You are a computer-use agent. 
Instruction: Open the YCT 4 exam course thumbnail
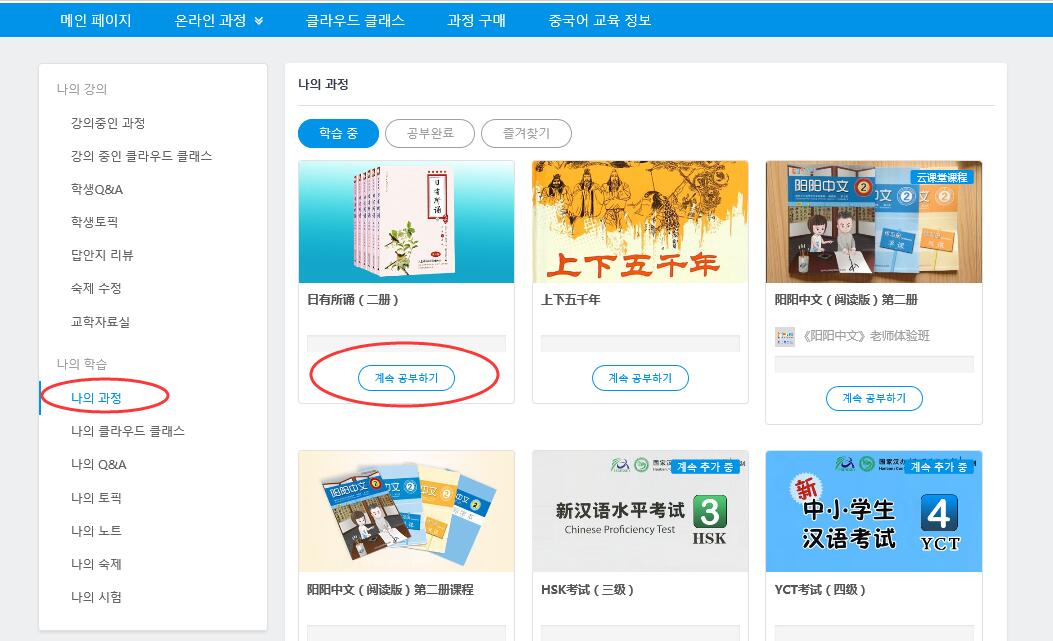pyautogui.click(x=874, y=511)
